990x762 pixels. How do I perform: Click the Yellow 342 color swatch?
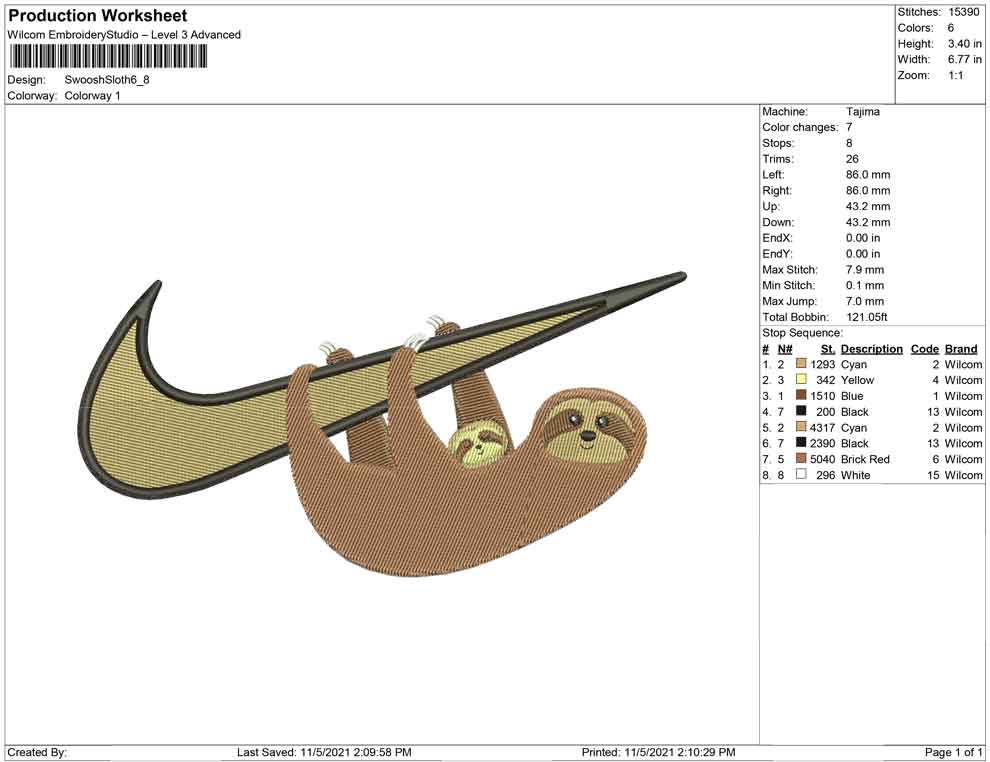(801, 379)
